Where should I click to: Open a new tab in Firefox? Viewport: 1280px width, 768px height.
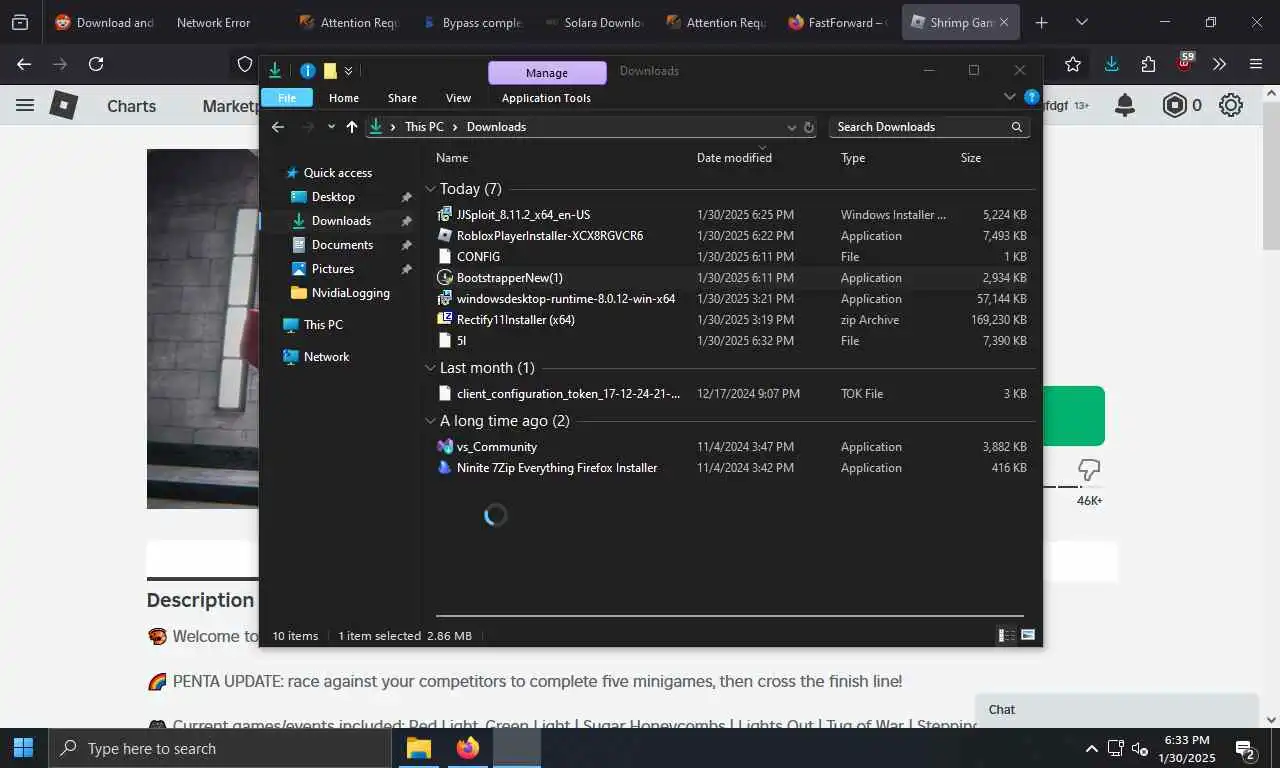click(x=1041, y=22)
